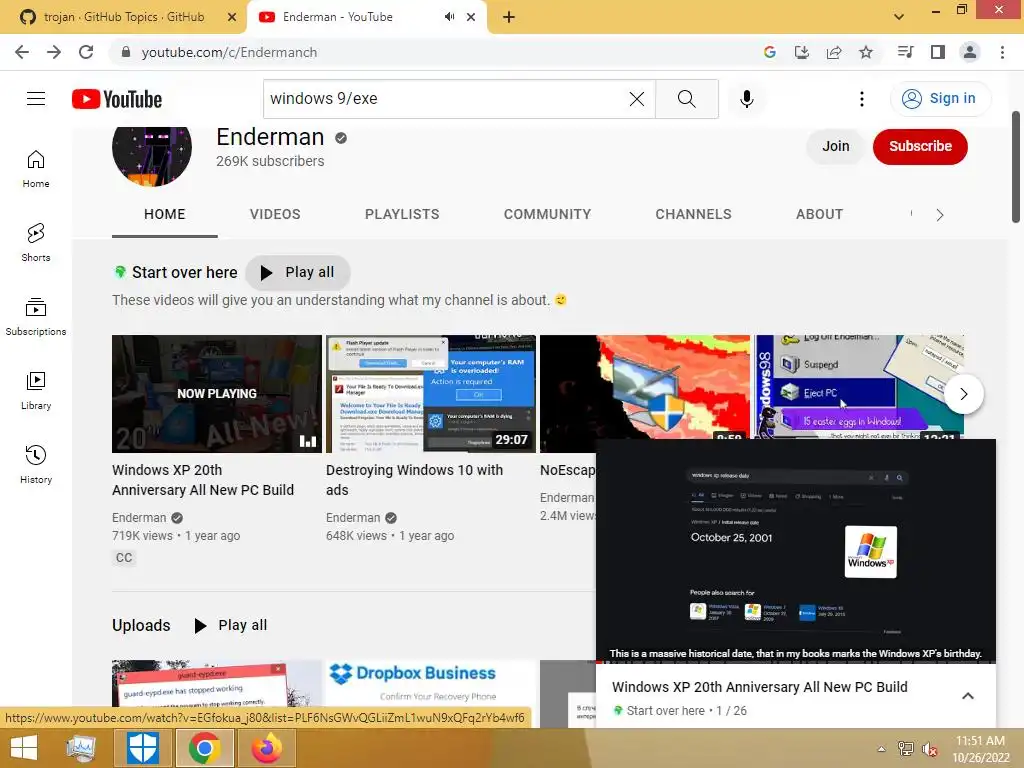Click the red Subscribe button
The image size is (1024, 768).
(920, 146)
